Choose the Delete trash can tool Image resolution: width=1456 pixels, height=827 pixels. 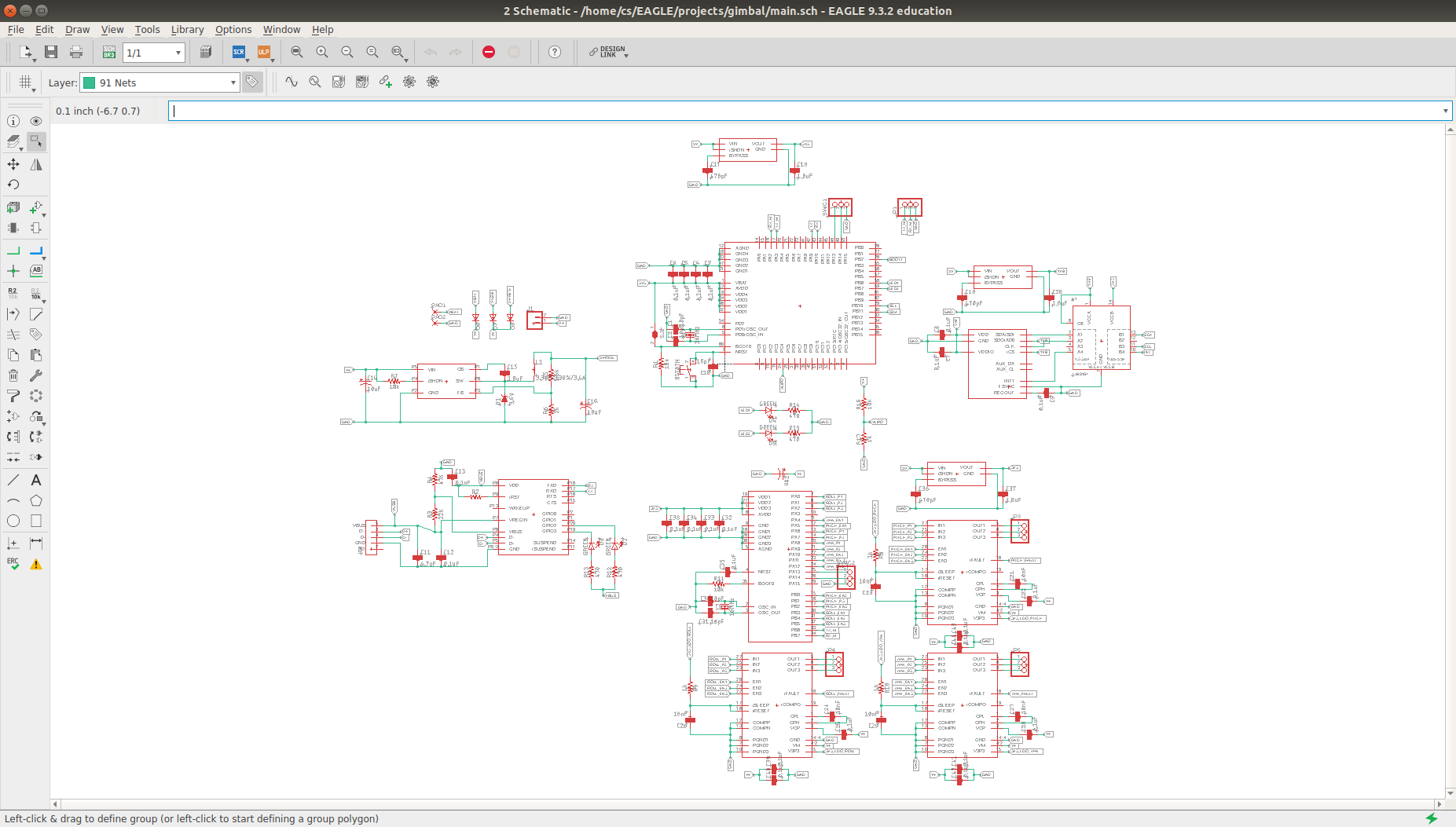coord(13,375)
